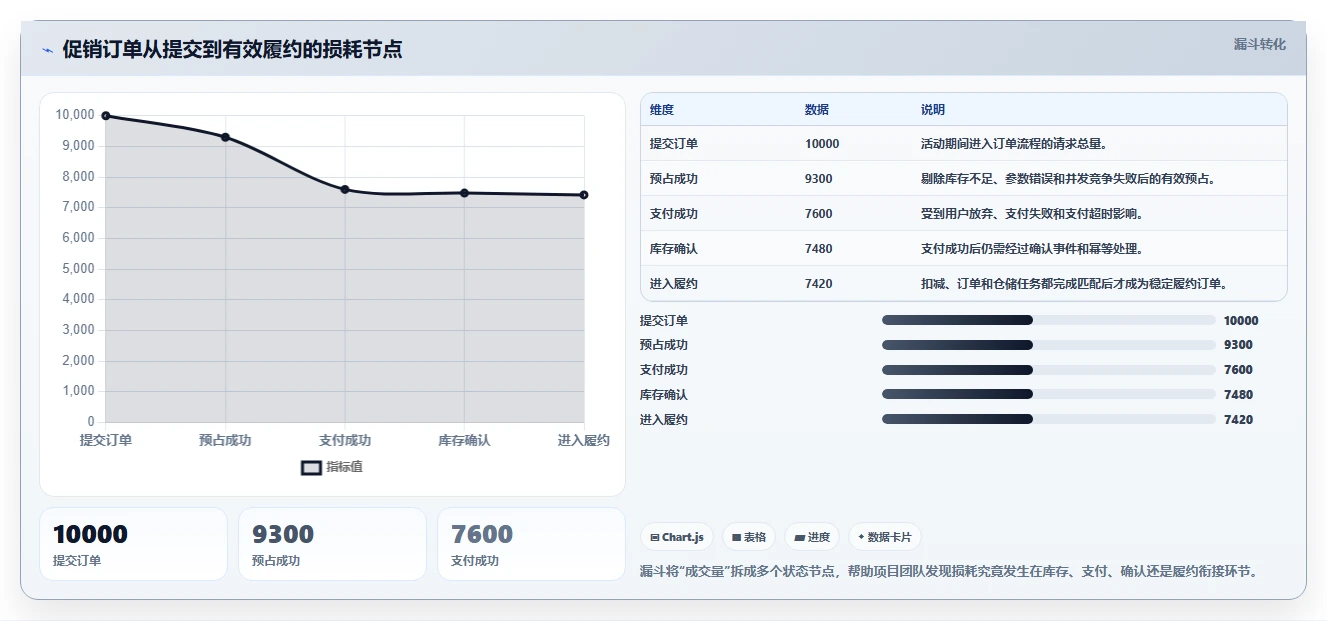Toggle the 指标值 legend swatch
The height and width of the screenshot is (621, 1327).
[x=311, y=467]
